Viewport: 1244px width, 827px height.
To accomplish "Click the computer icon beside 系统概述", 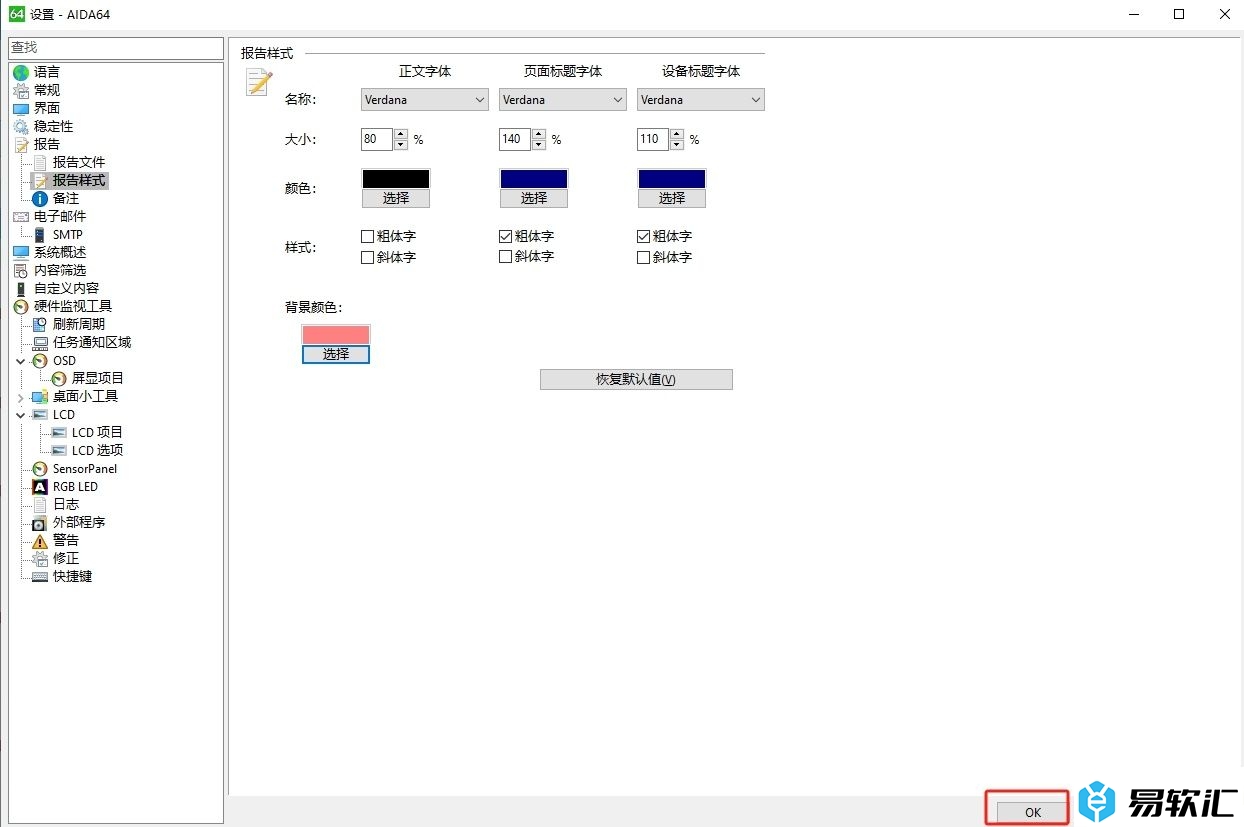I will [21, 252].
